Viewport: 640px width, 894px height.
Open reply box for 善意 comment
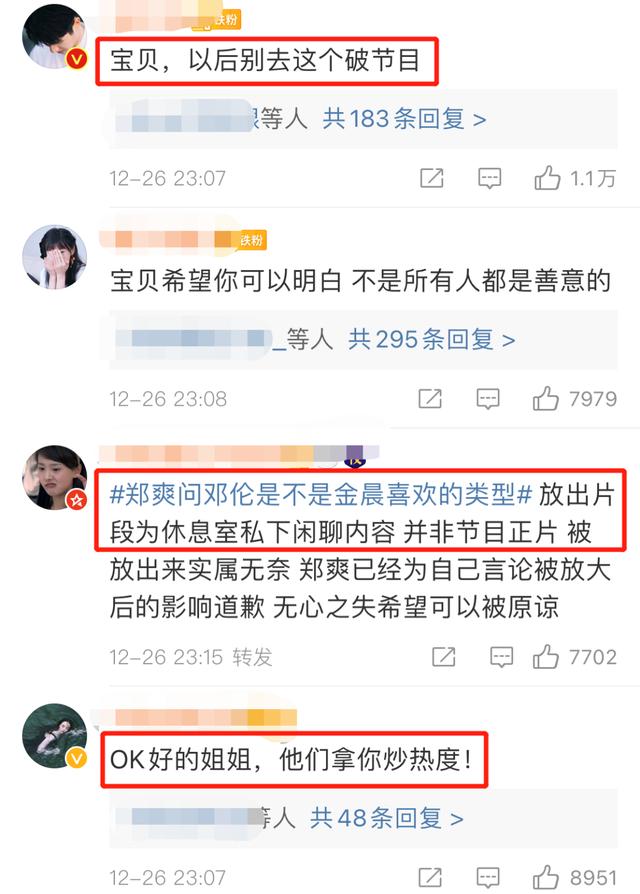[x=488, y=399]
